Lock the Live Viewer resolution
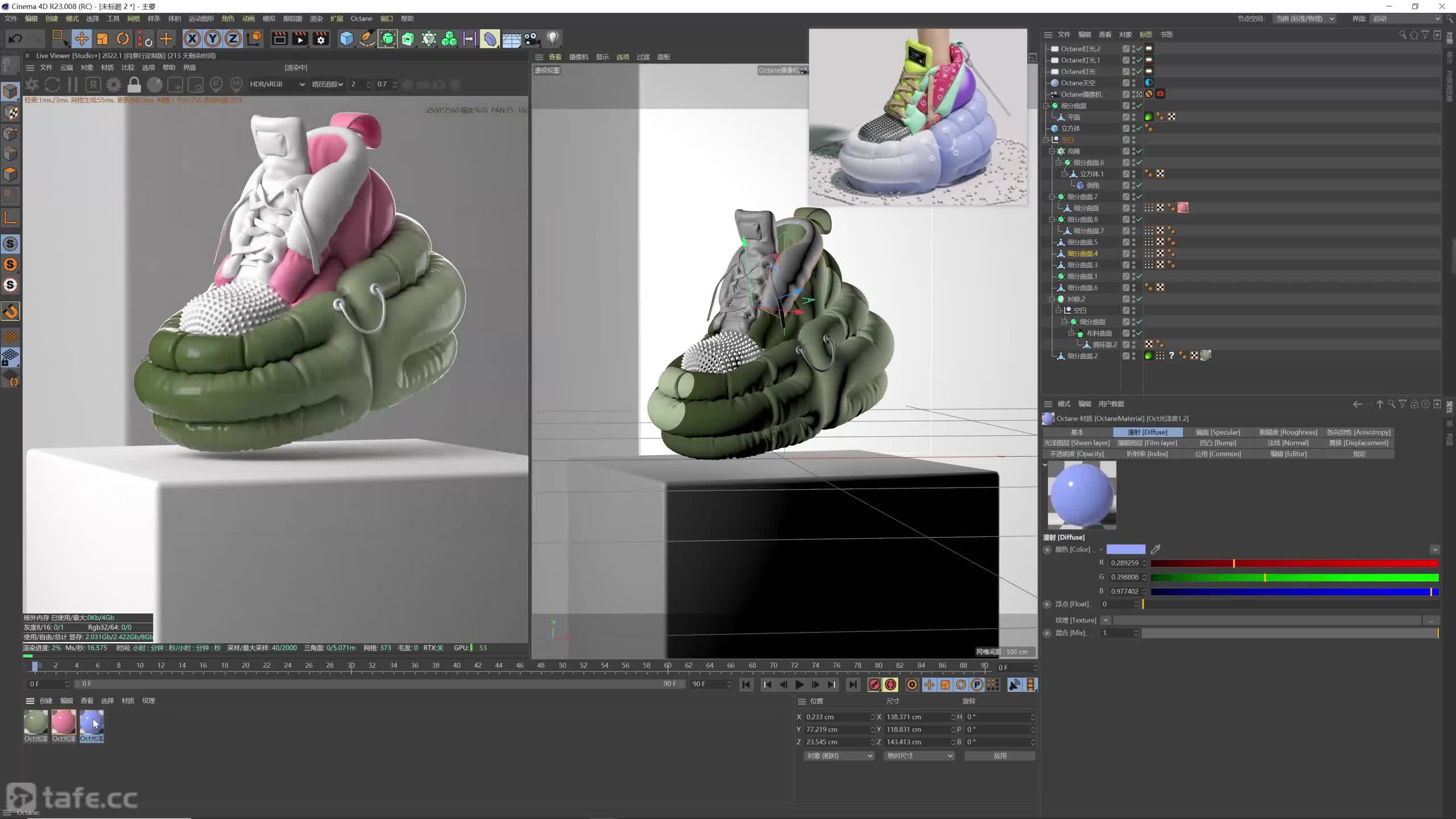Image resolution: width=1456 pixels, height=819 pixels. (x=134, y=85)
